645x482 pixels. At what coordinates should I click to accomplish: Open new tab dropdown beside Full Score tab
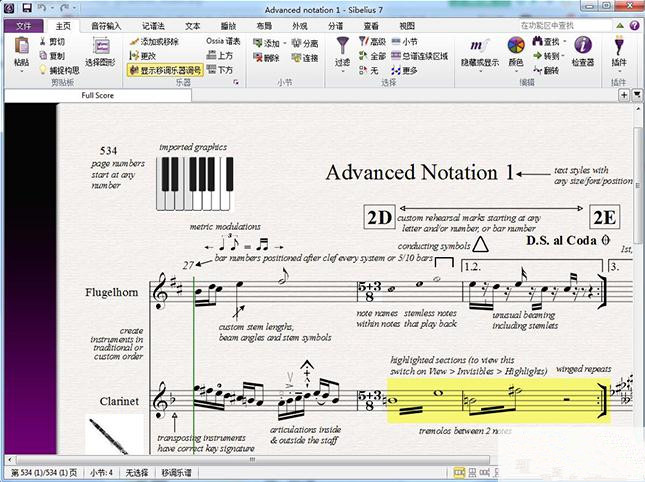[624, 95]
